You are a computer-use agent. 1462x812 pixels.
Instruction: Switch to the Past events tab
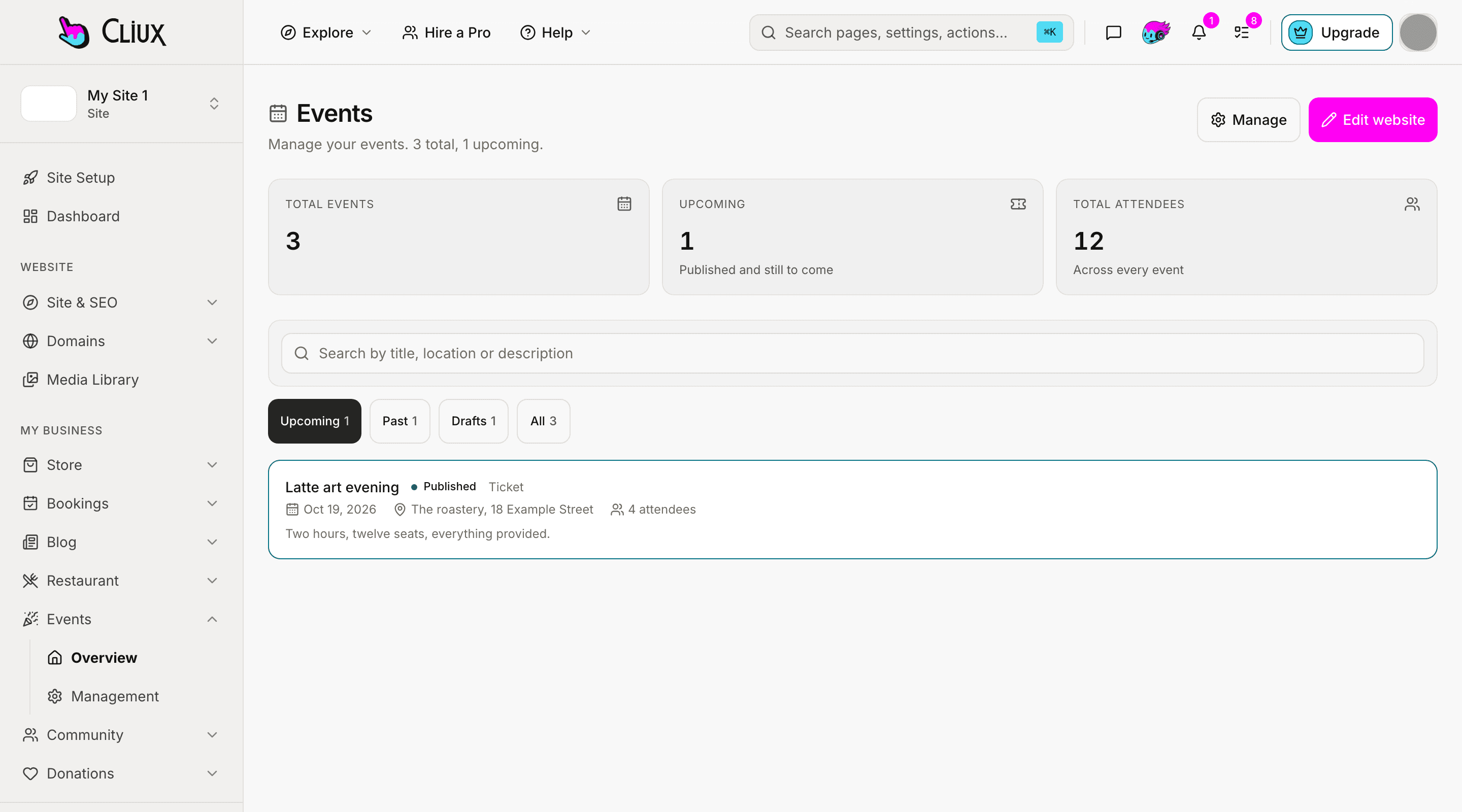pyautogui.click(x=400, y=421)
